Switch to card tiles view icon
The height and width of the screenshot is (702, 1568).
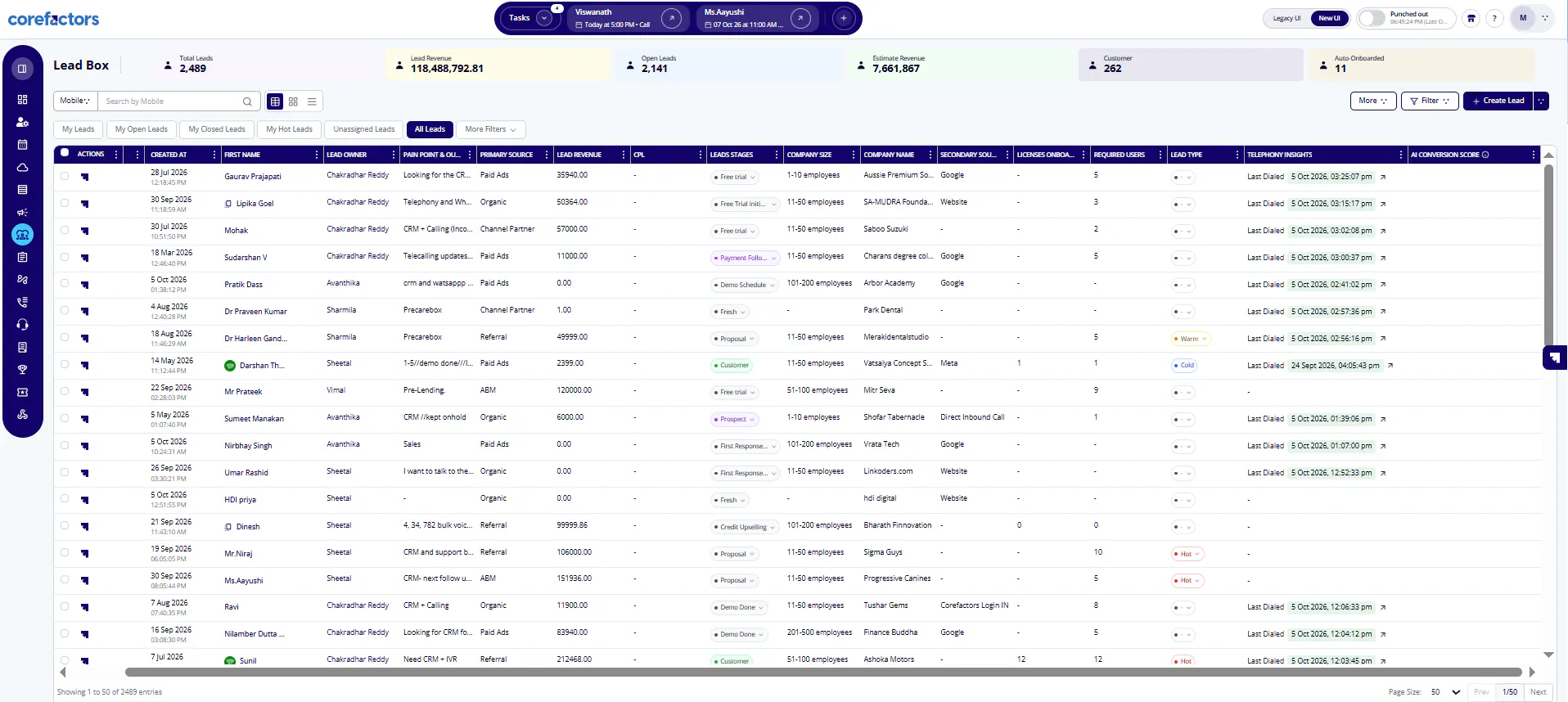pyautogui.click(x=293, y=101)
